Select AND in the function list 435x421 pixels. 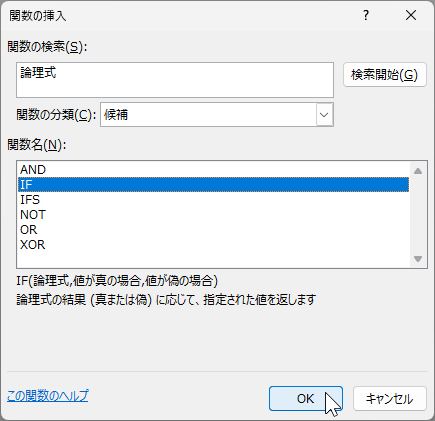213,170
